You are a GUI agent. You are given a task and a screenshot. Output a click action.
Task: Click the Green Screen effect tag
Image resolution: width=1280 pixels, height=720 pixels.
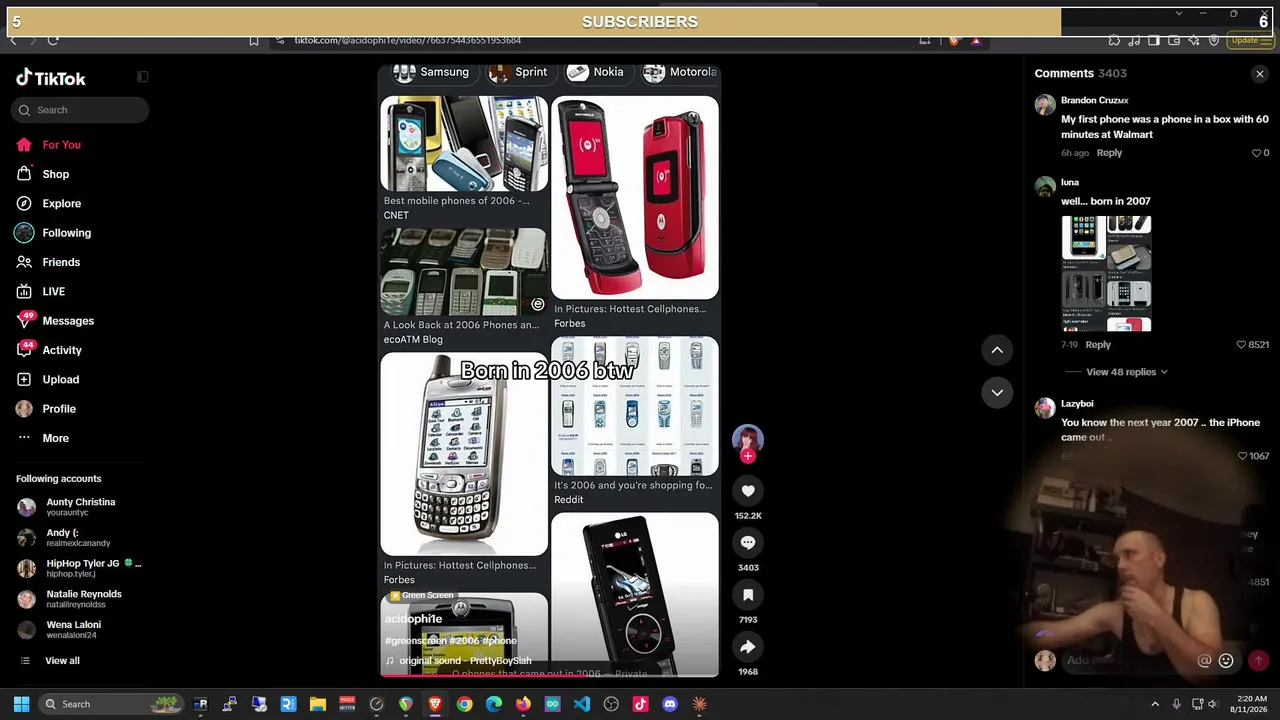point(421,596)
